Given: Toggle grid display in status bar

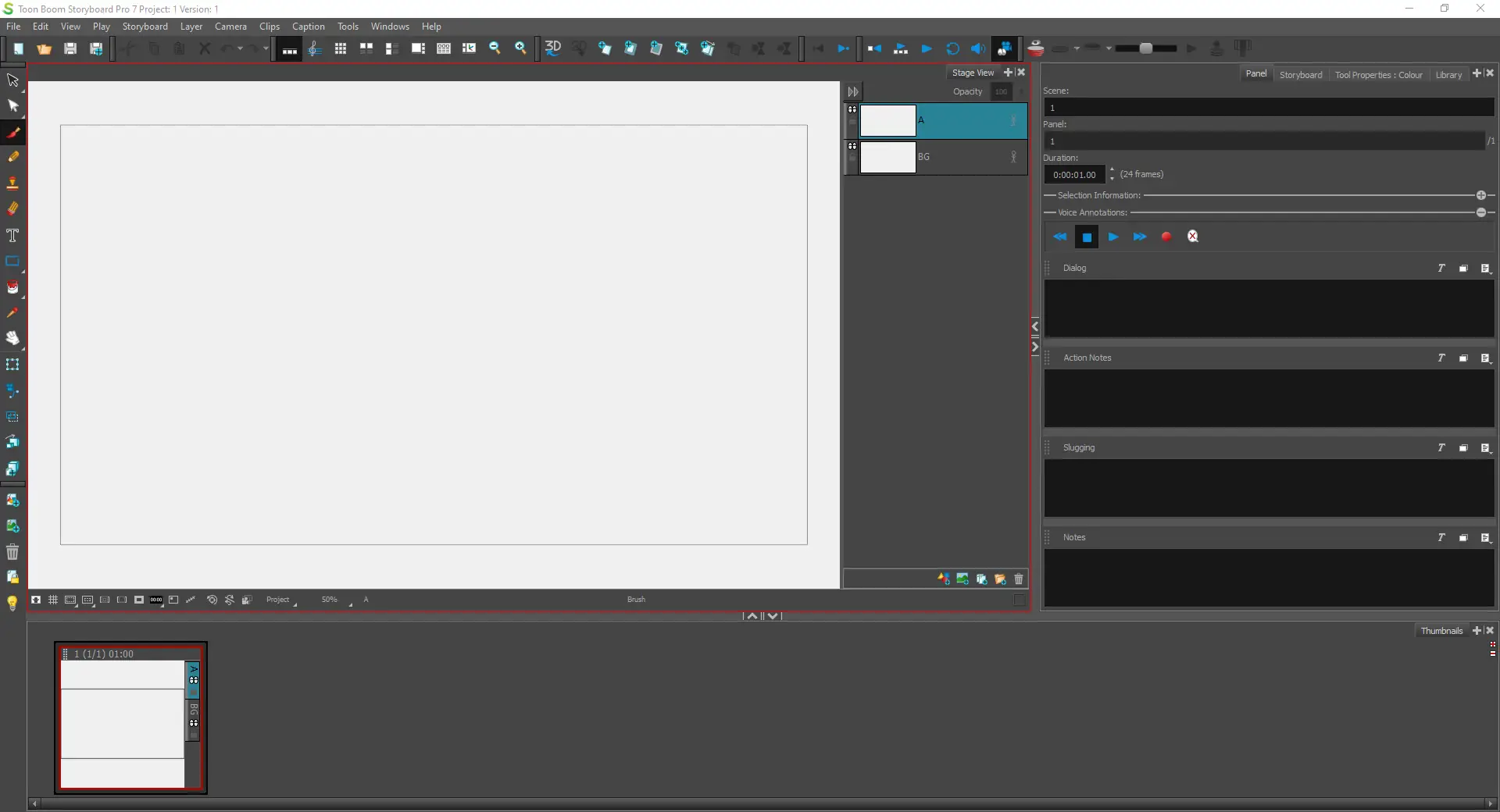Looking at the screenshot, I should tap(53, 600).
